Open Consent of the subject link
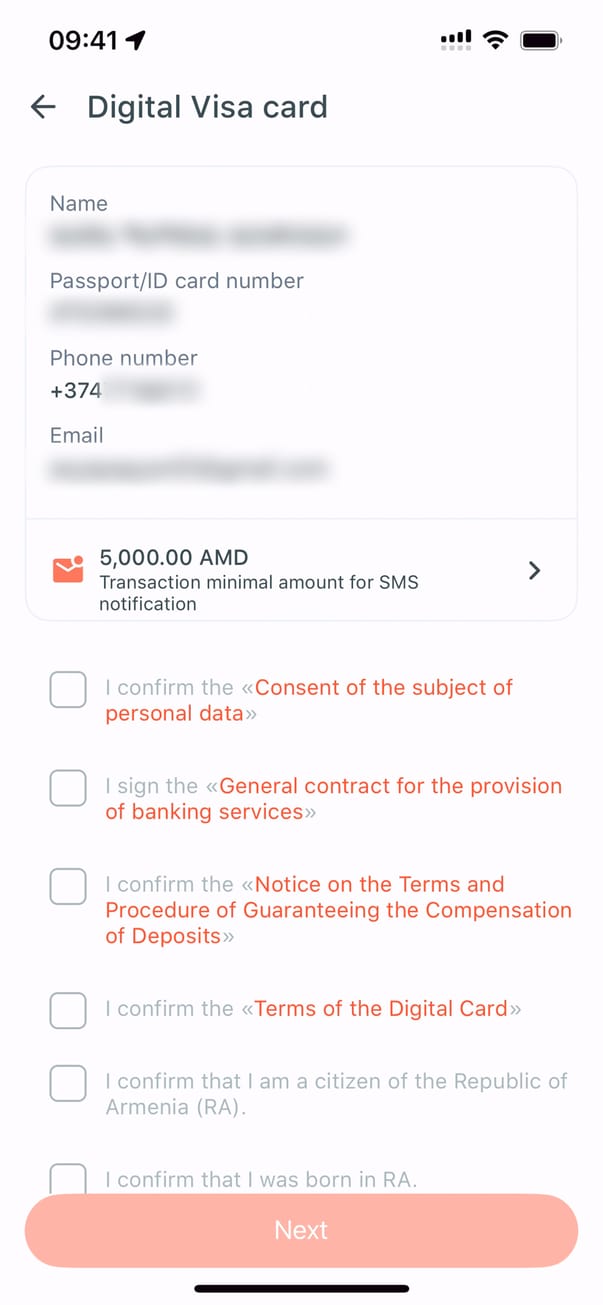603x1305 pixels. click(383, 688)
